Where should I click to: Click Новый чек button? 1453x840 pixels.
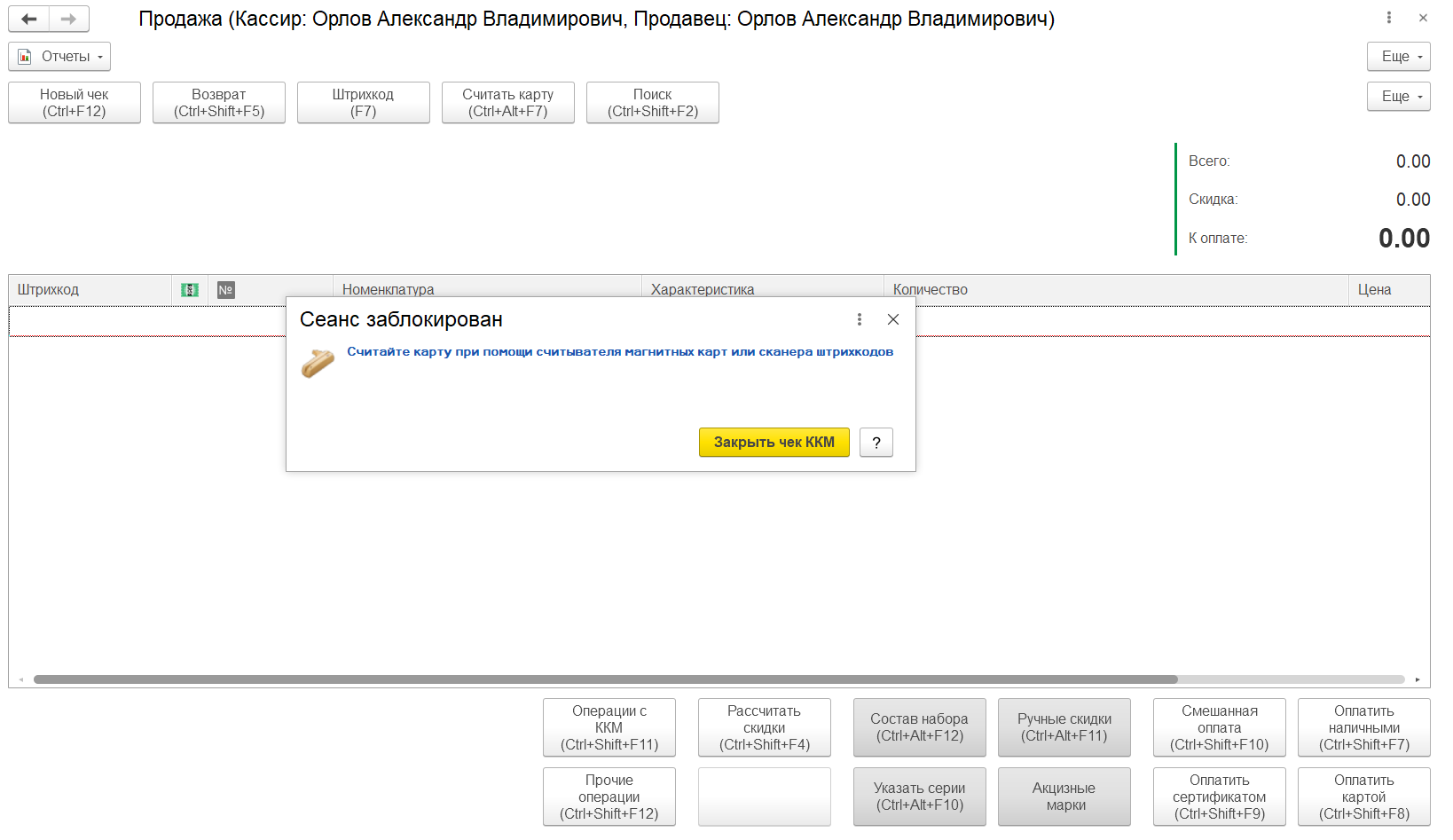[x=75, y=103]
